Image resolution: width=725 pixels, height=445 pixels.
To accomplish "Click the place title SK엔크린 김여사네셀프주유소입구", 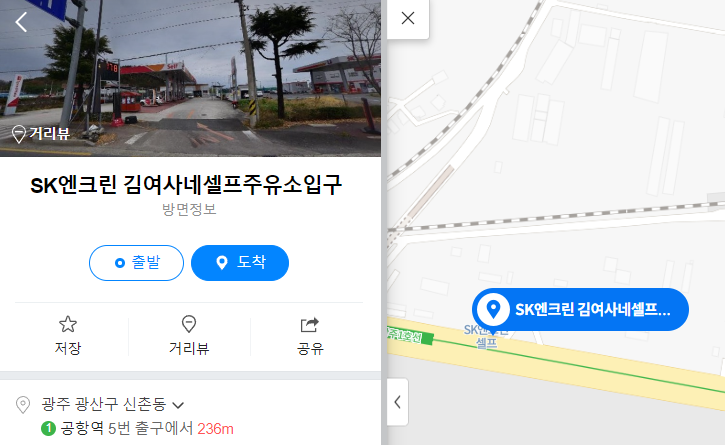I will [186, 185].
